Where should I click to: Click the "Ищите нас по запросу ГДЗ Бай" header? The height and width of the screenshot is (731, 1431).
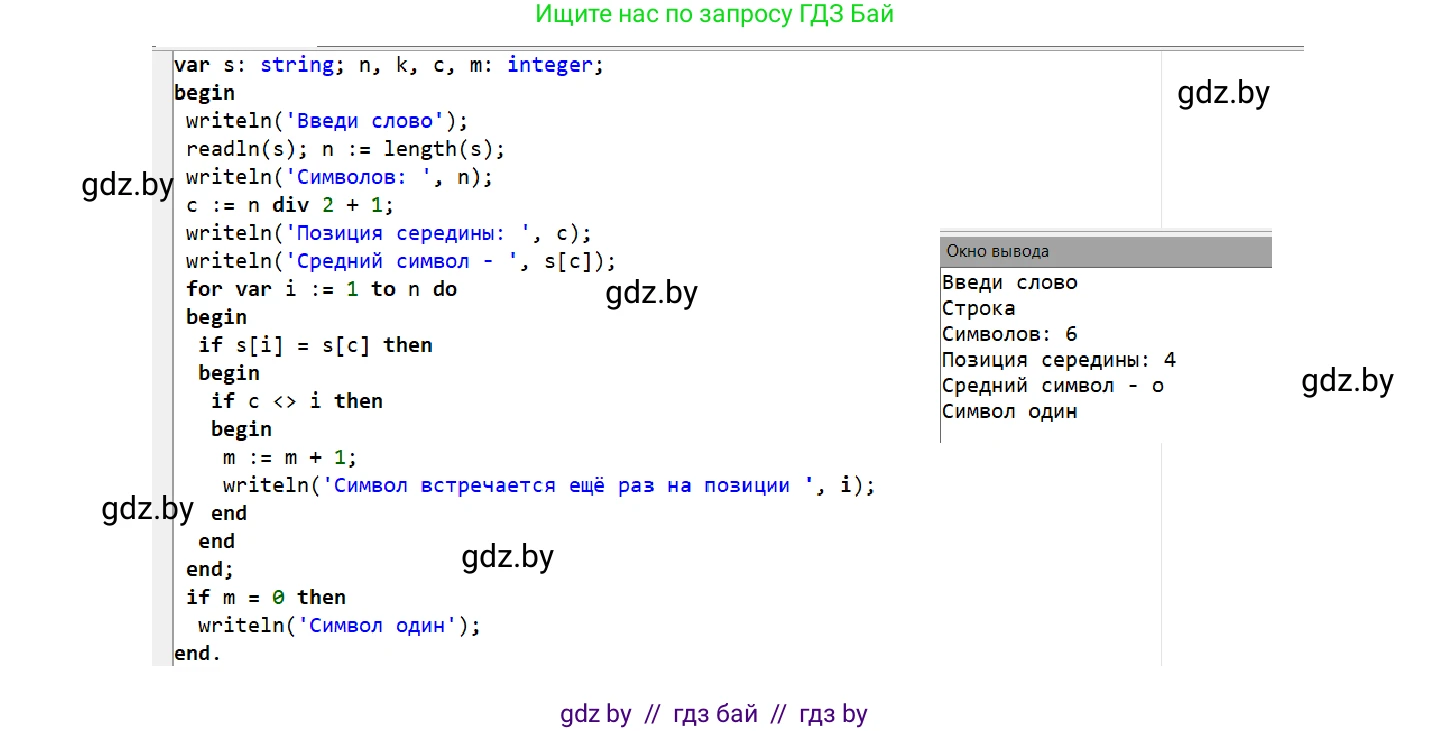click(714, 14)
